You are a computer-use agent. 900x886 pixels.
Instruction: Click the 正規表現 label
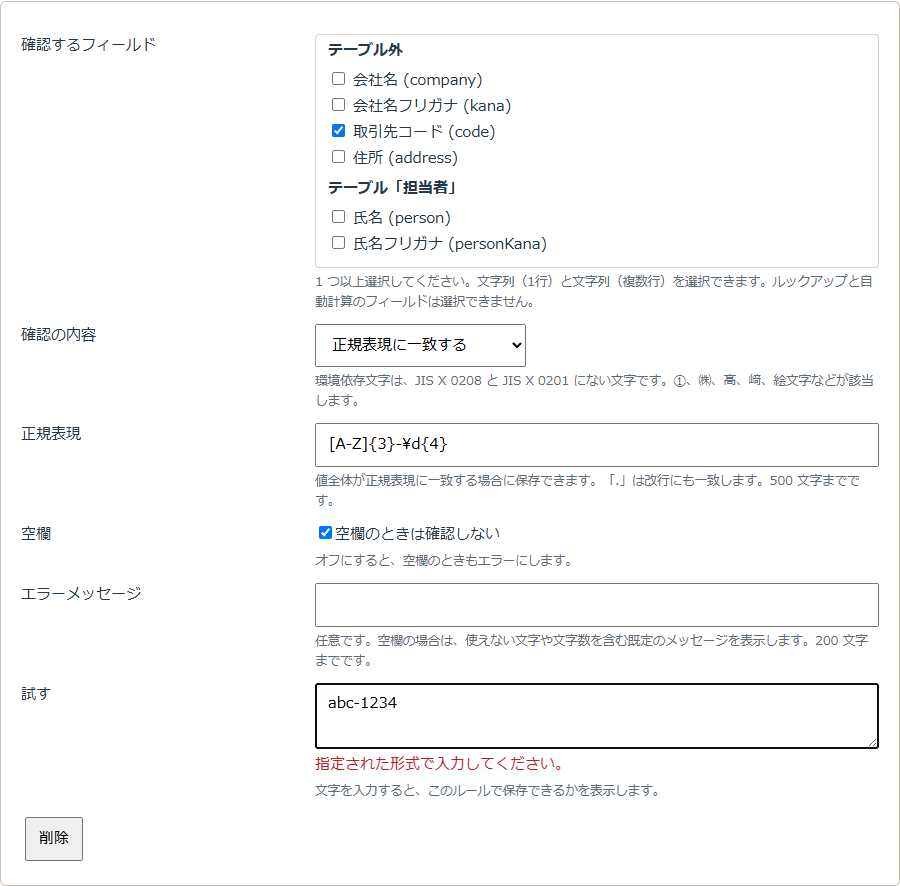point(51,434)
